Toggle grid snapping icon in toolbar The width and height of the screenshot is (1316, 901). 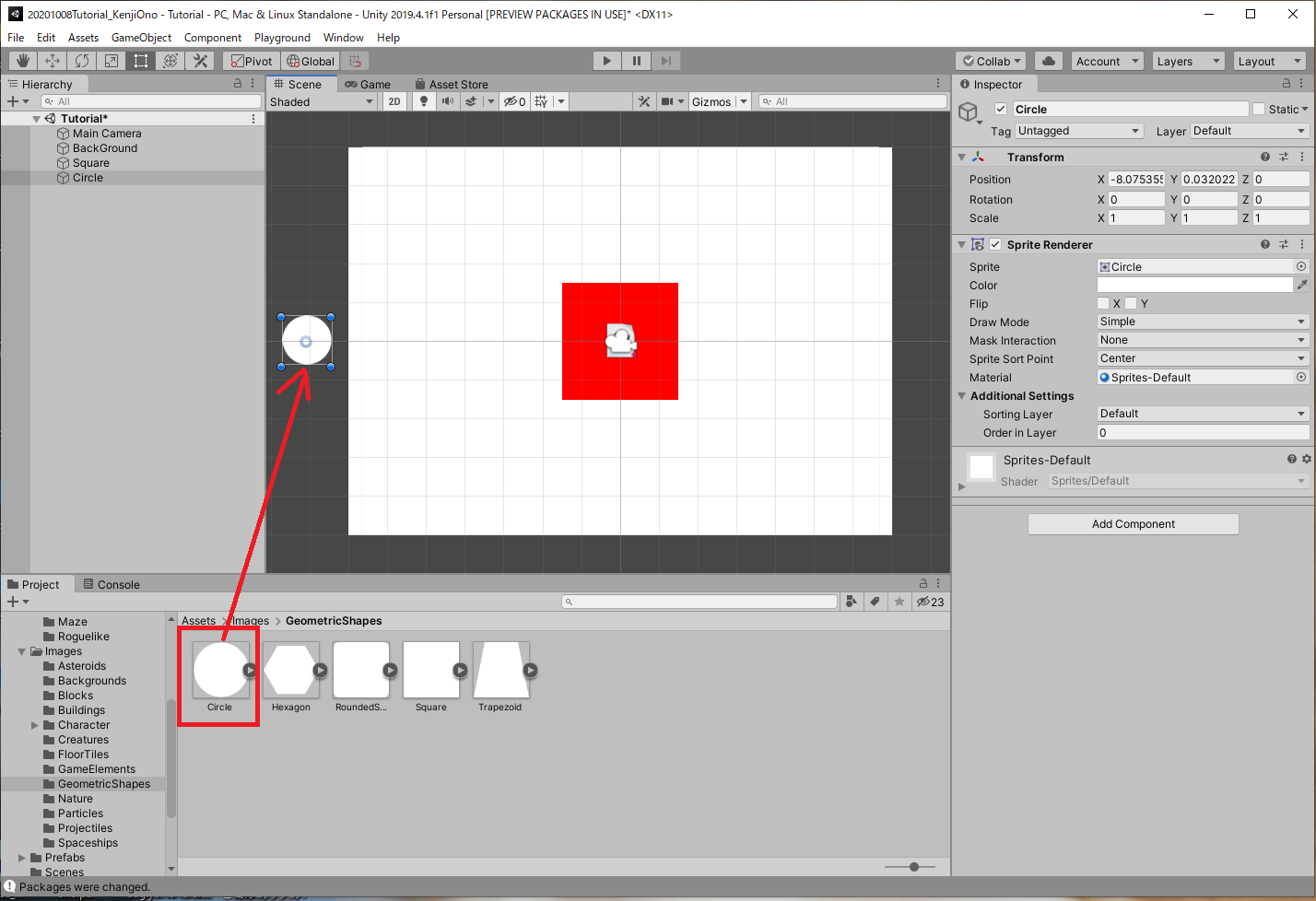[x=355, y=61]
